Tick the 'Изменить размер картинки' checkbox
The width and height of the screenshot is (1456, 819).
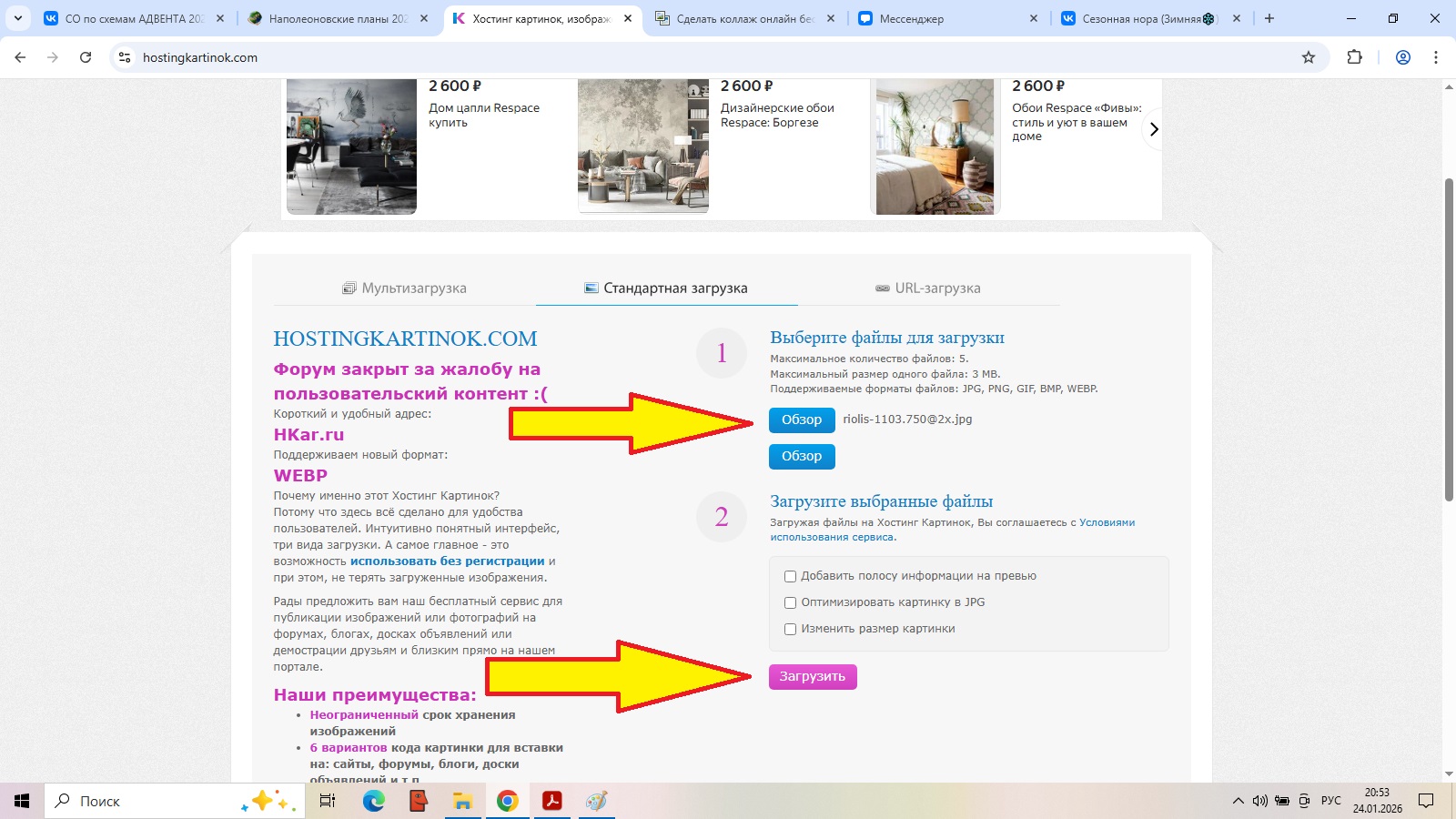pos(790,629)
